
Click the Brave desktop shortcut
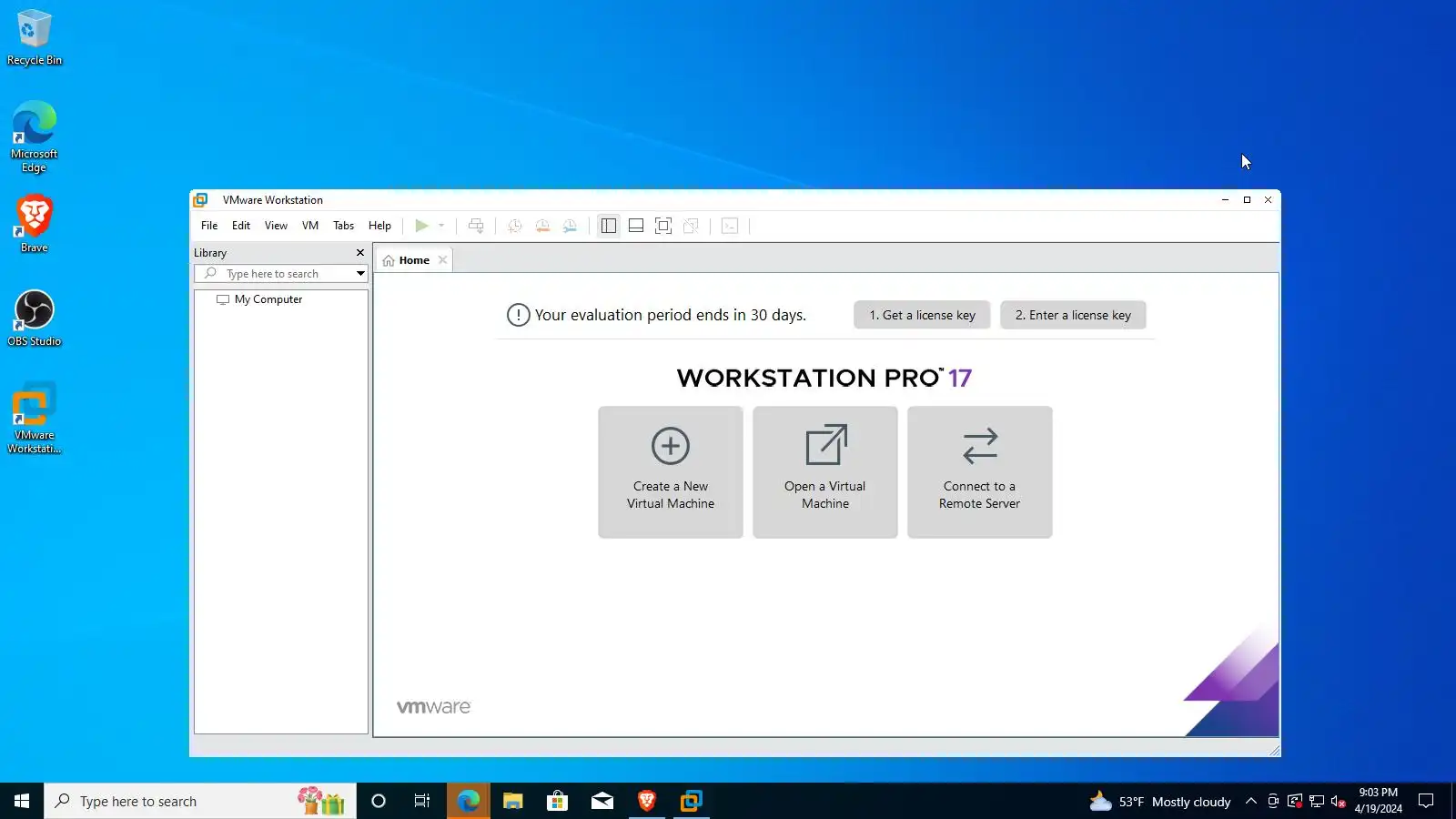(x=35, y=224)
